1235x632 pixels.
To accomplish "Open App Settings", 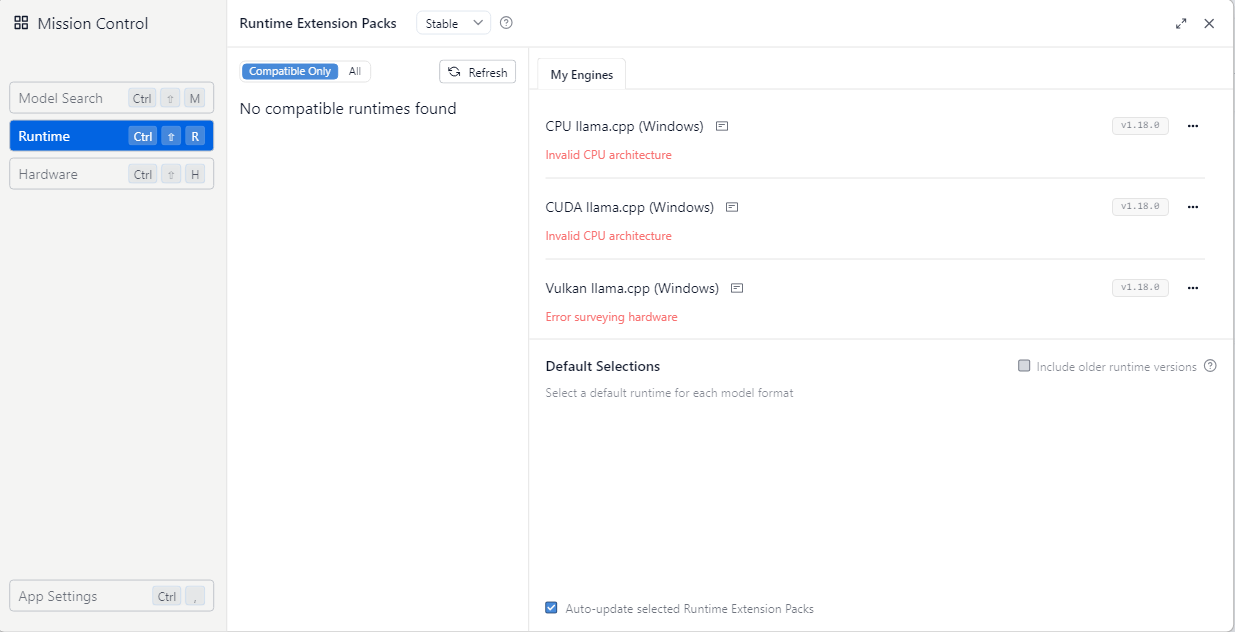I will point(111,596).
